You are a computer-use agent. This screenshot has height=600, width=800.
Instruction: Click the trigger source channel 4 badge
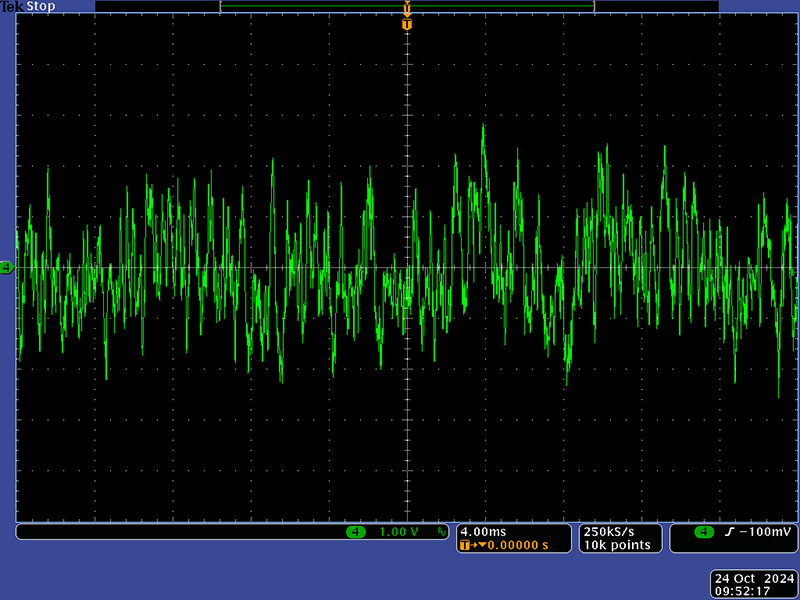(703, 532)
